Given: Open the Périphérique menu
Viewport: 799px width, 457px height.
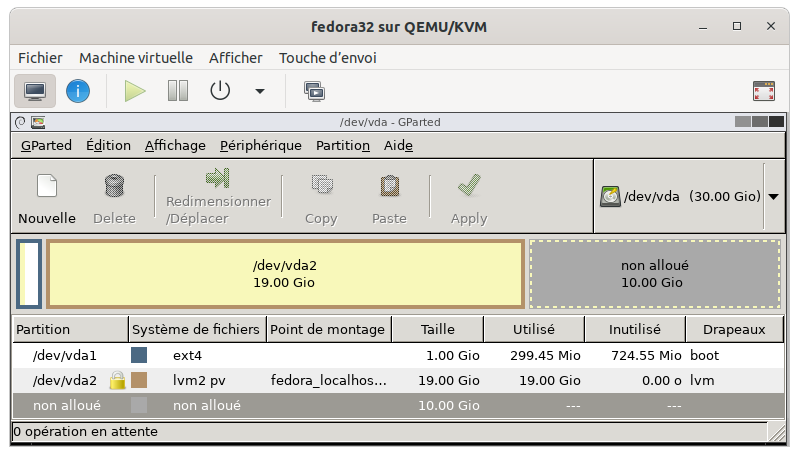Looking at the screenshot, I should (x=261, y=146).
